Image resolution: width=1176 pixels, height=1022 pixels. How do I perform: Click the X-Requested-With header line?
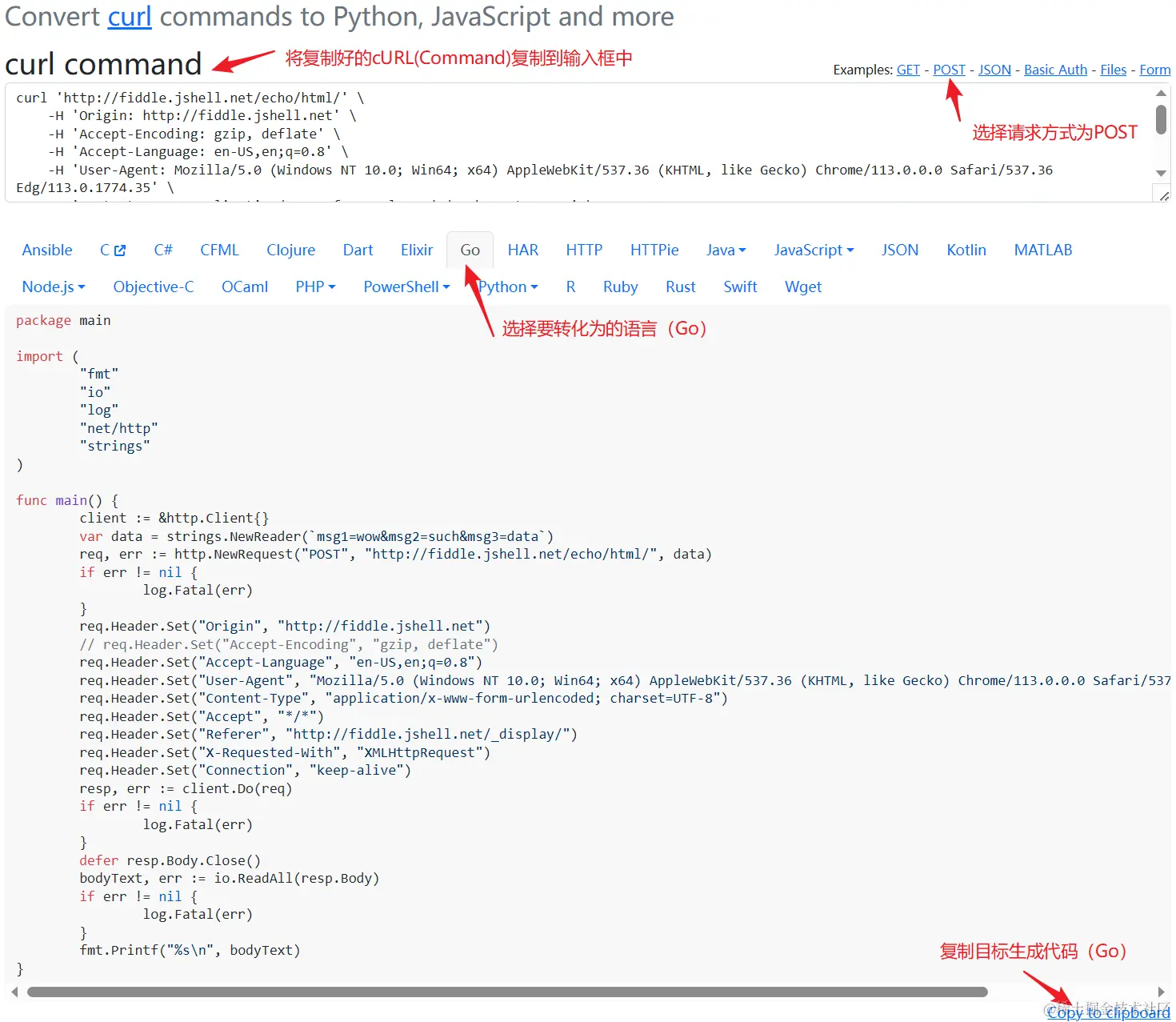pos(285,753)
